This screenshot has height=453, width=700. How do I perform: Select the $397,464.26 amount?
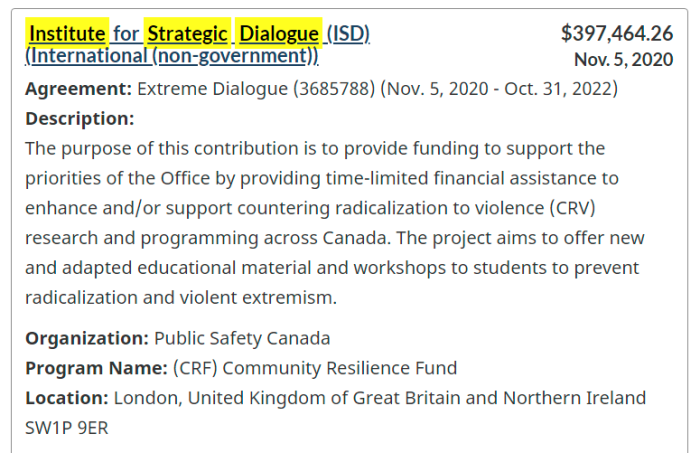[x=617, y=33]
